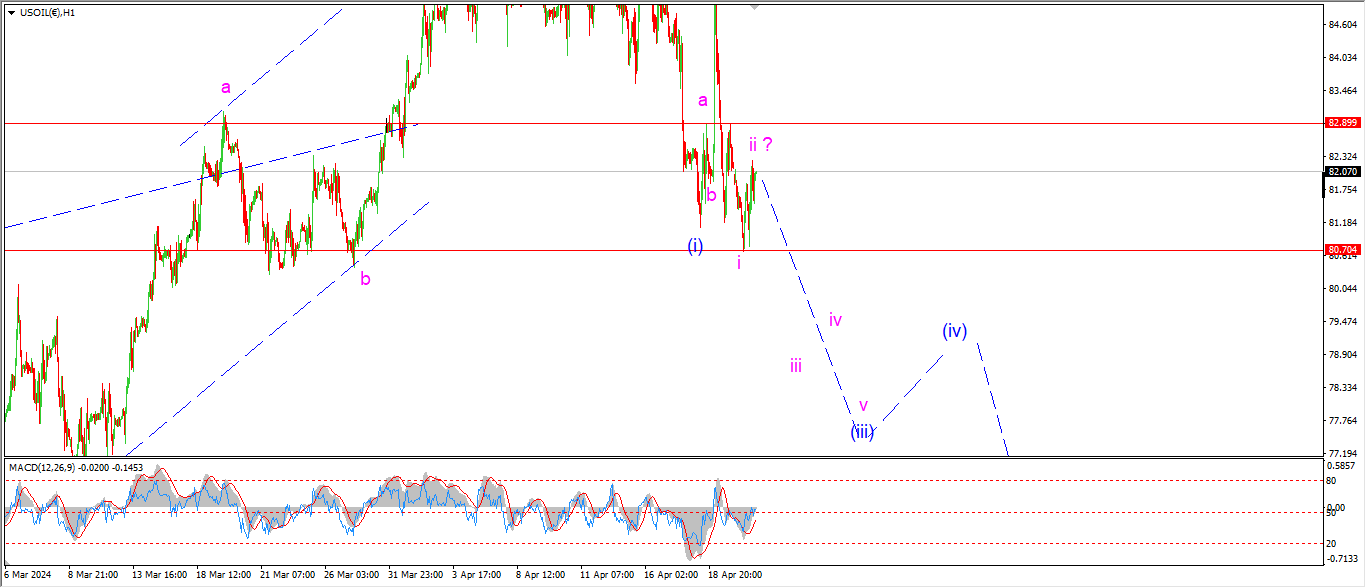Select the magenta 'v' wave label
1366x588 pixels.
point(864,406)
